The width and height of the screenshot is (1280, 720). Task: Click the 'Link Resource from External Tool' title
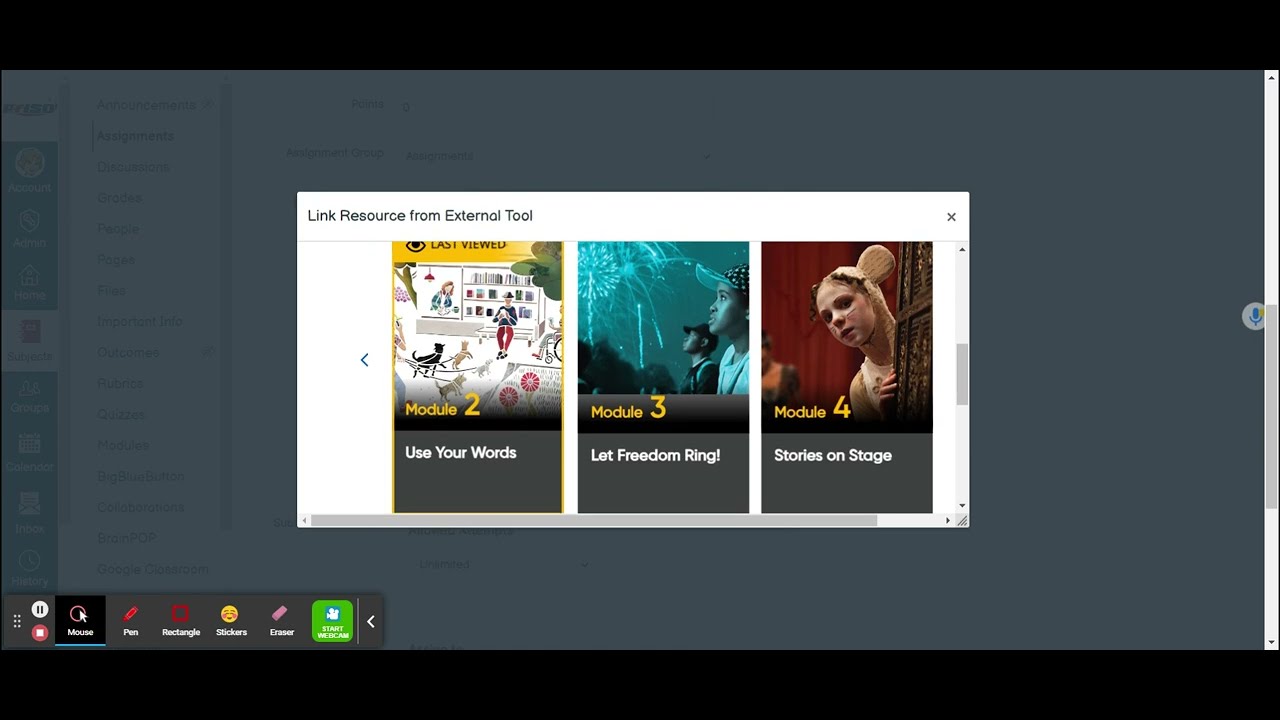point(420,216)
